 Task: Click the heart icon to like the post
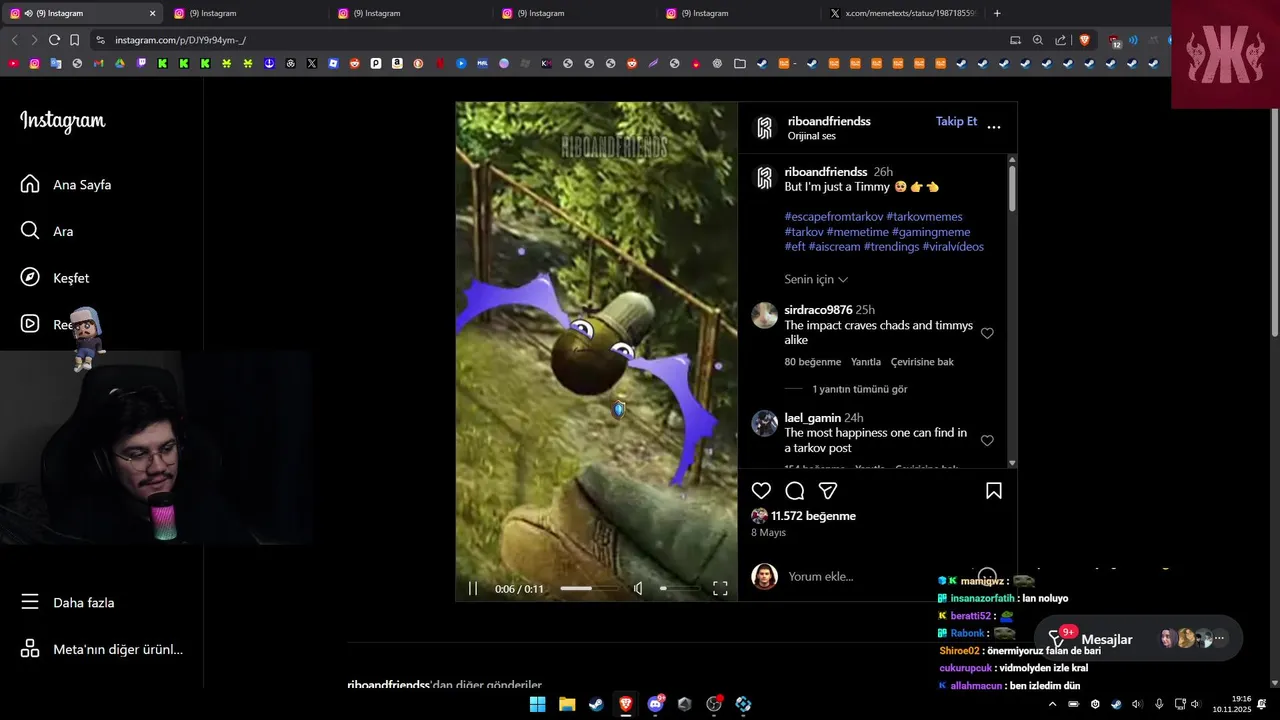(x=761, y=491)
